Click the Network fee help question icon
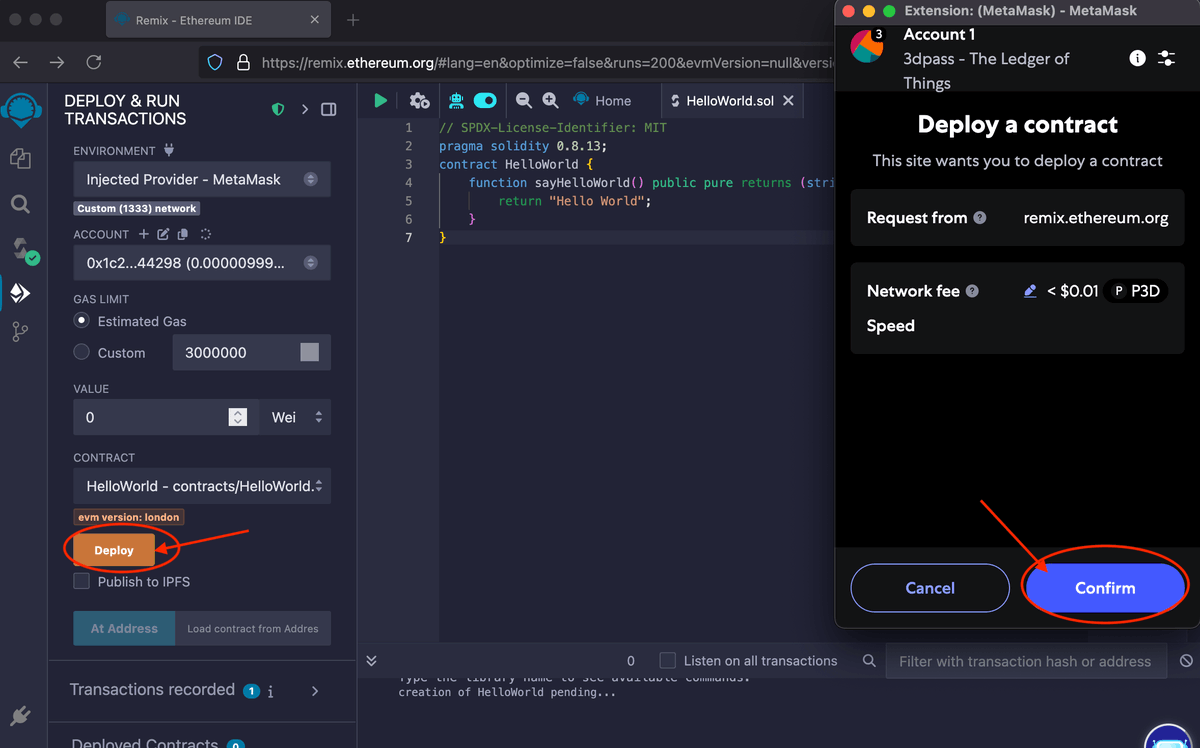Viewport: 1200px width, 748px height. coord(972,291)
